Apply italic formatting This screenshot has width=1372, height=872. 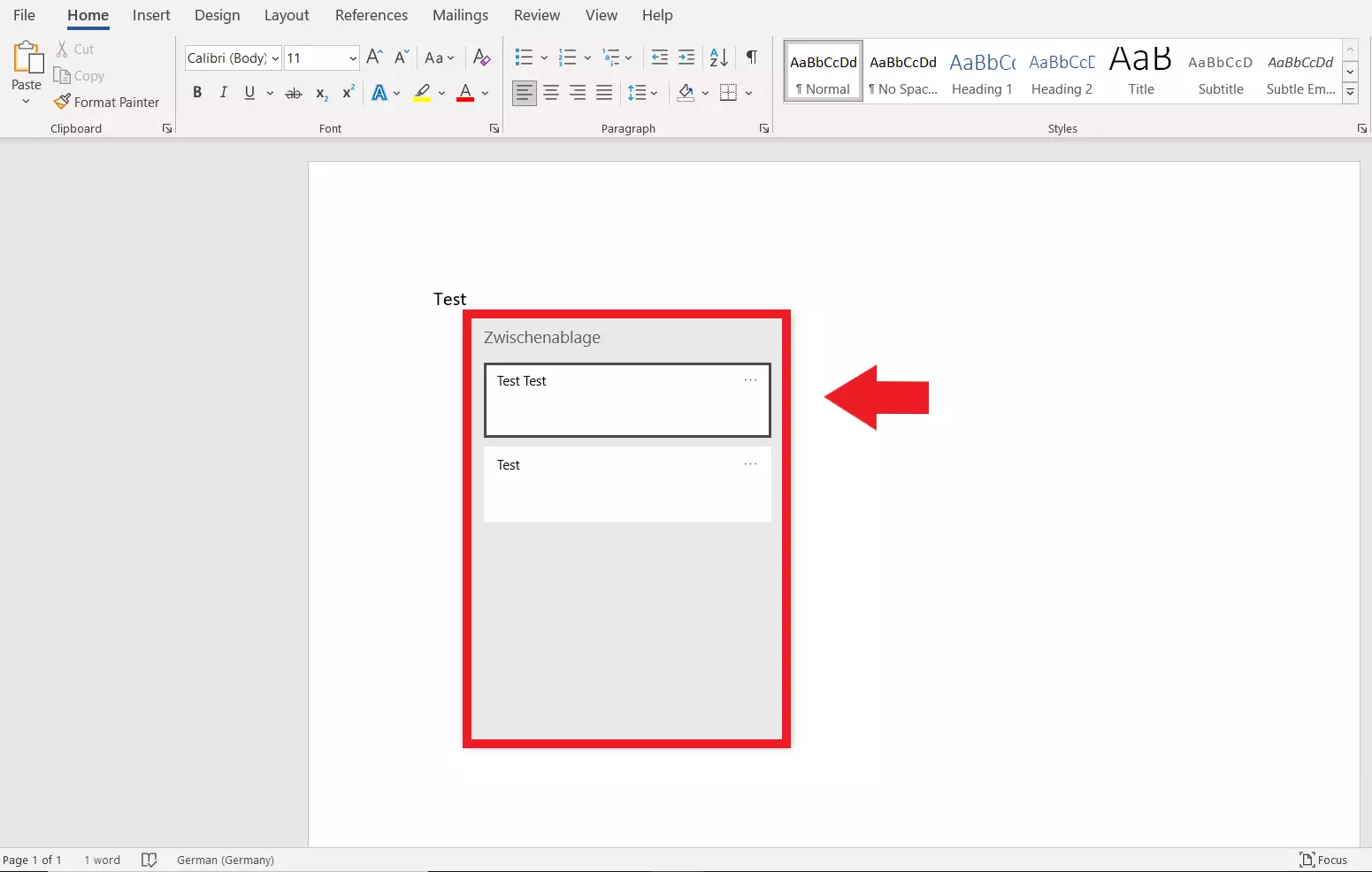[x=223, y=92]
